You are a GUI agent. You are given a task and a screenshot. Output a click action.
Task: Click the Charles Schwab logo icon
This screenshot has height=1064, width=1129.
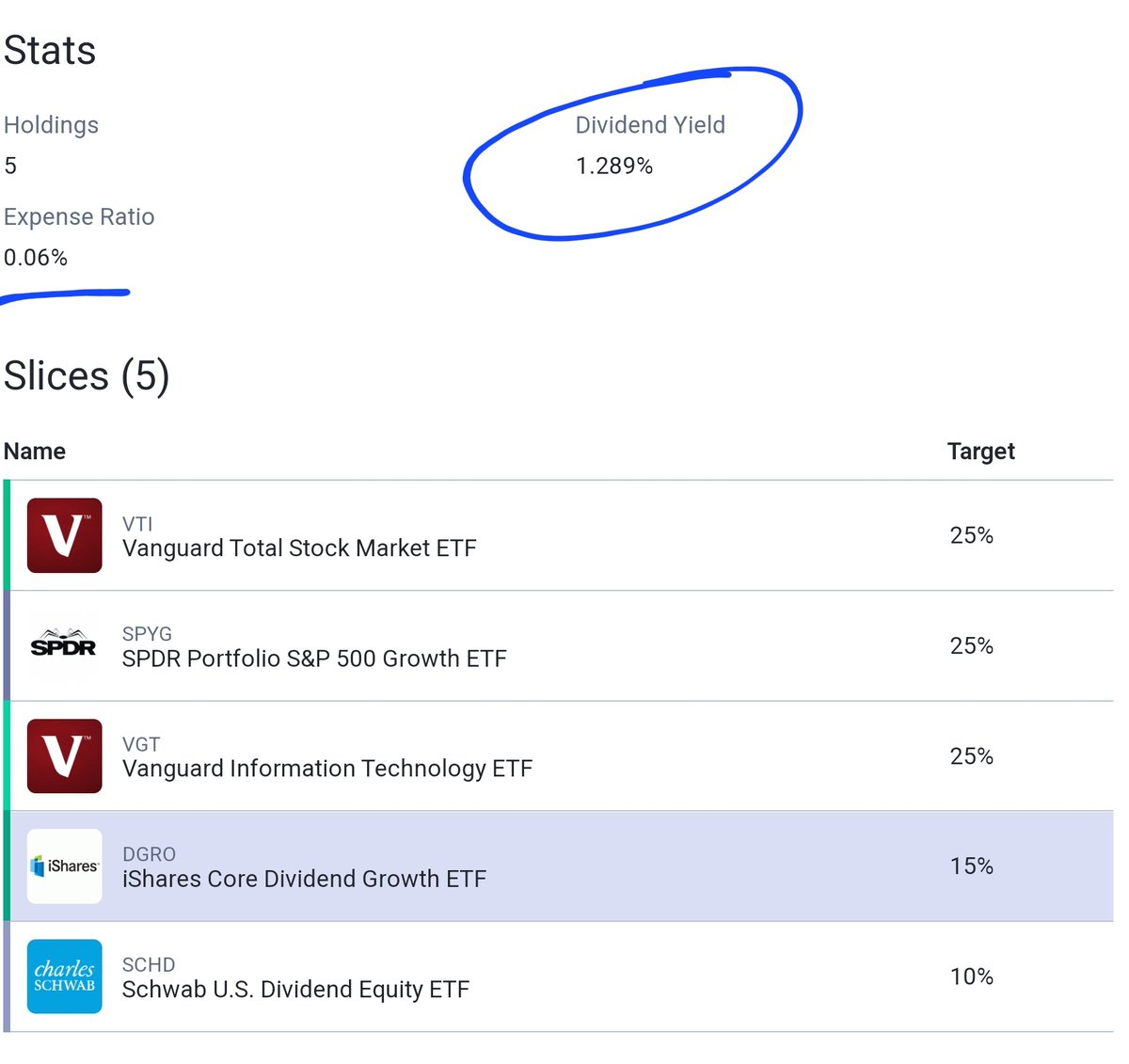pos(64,977)
